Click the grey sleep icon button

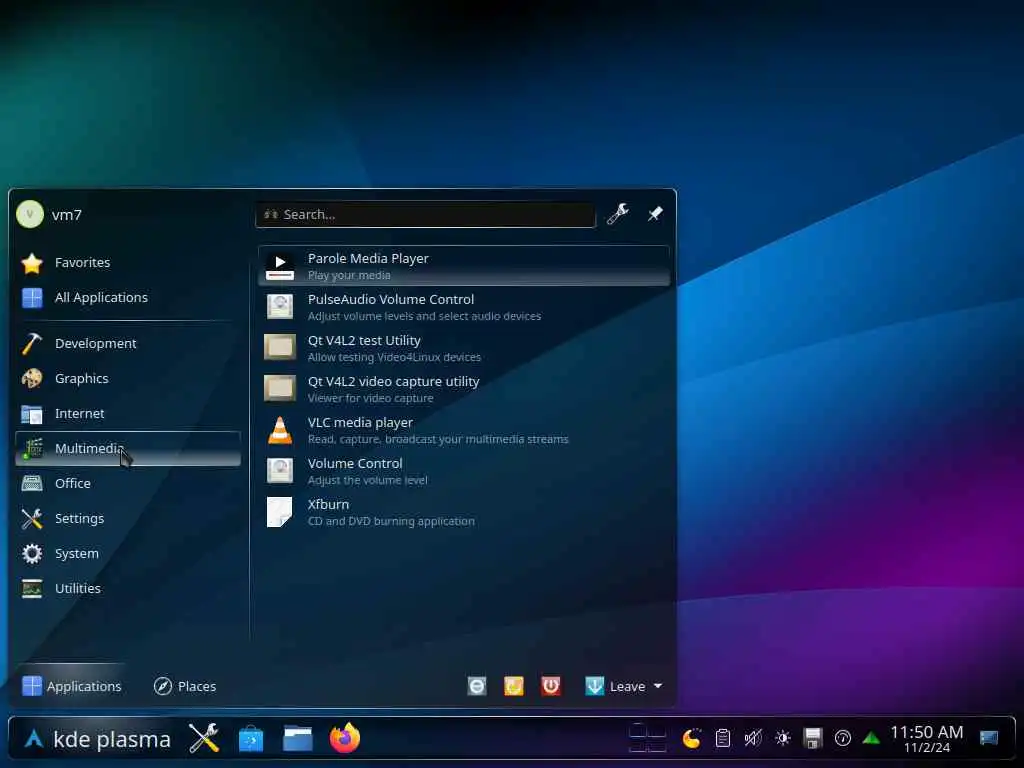477,686
